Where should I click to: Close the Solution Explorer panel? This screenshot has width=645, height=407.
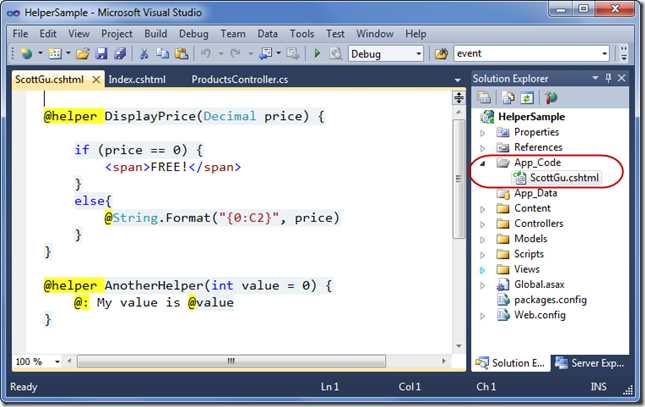[622, 78]
